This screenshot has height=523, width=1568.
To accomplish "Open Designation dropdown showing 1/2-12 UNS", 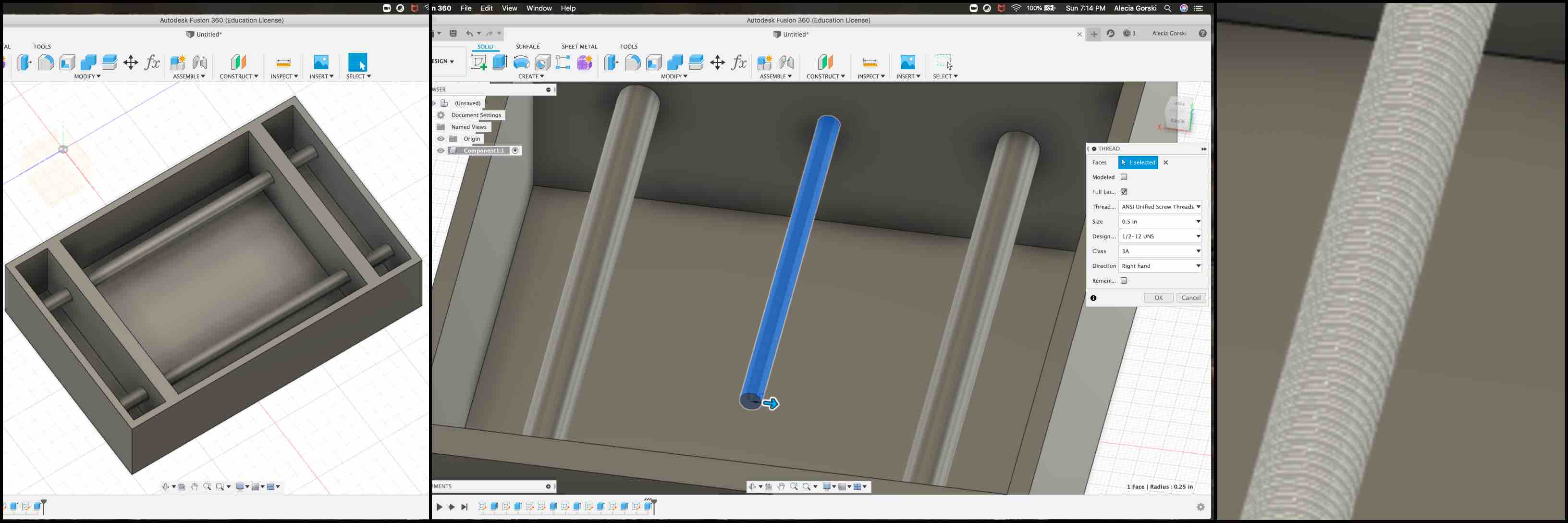I will coord(1160,236).
